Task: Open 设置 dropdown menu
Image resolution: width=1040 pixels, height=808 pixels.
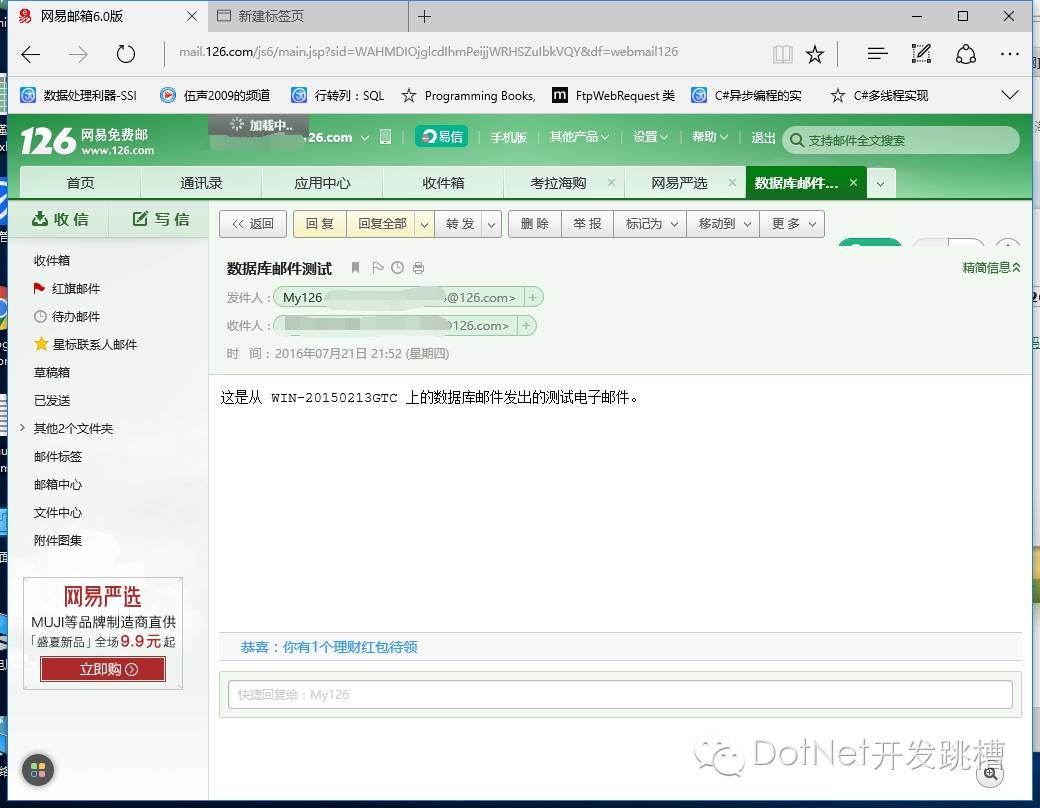Action: 650,137
